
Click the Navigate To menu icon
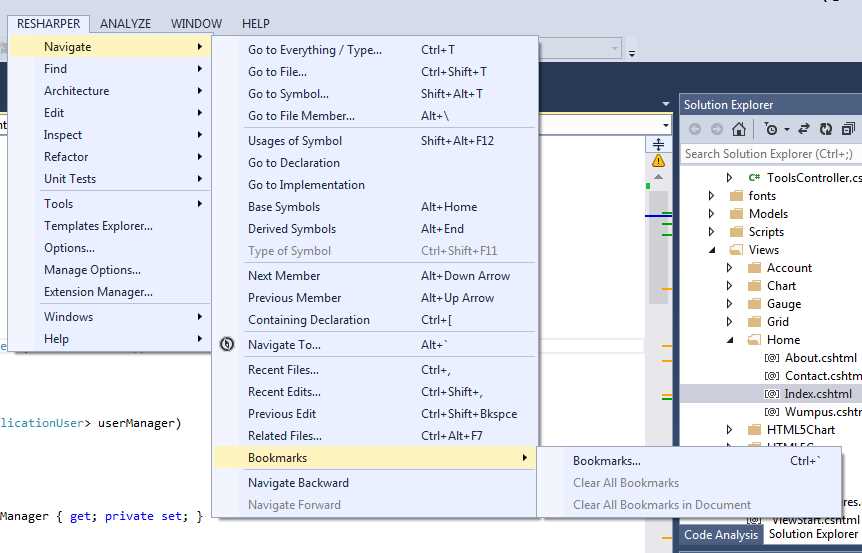[x=227, y=344]
